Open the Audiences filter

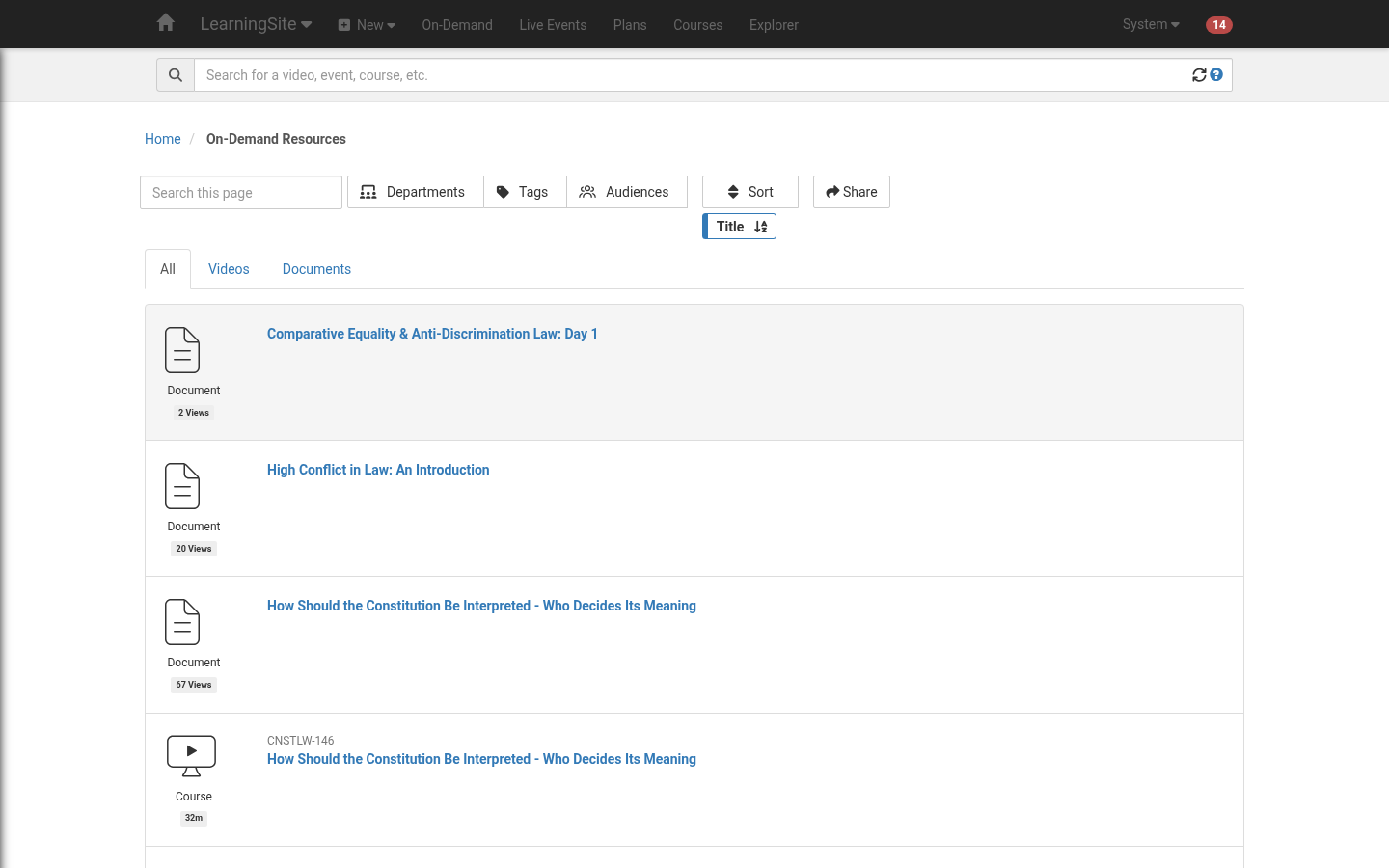[627, 192]
